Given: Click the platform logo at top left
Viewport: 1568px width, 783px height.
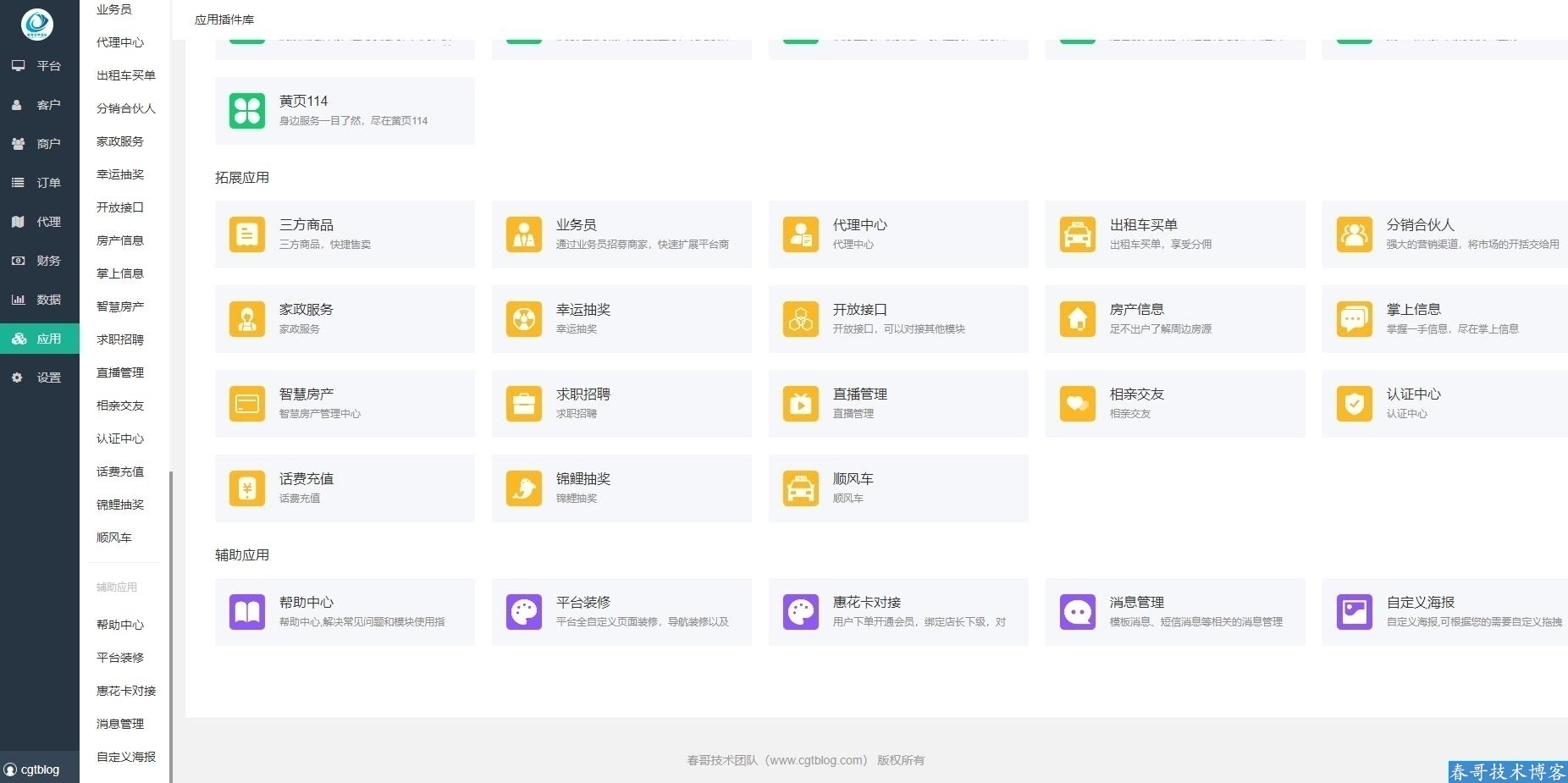Looking at the screenshot, I should point(37,24).
